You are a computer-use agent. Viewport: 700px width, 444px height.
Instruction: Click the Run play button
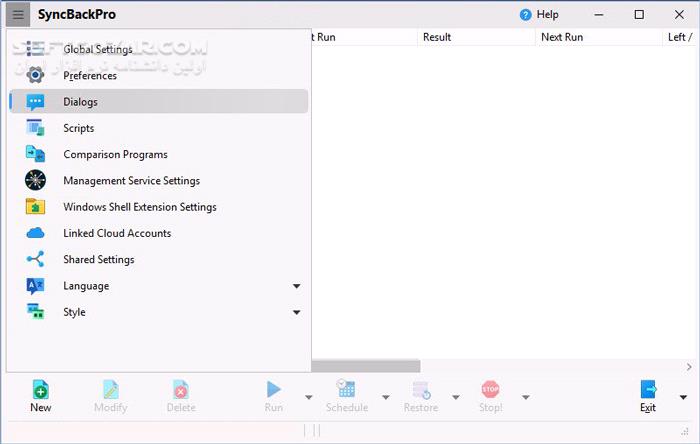(x=274, y=396)
